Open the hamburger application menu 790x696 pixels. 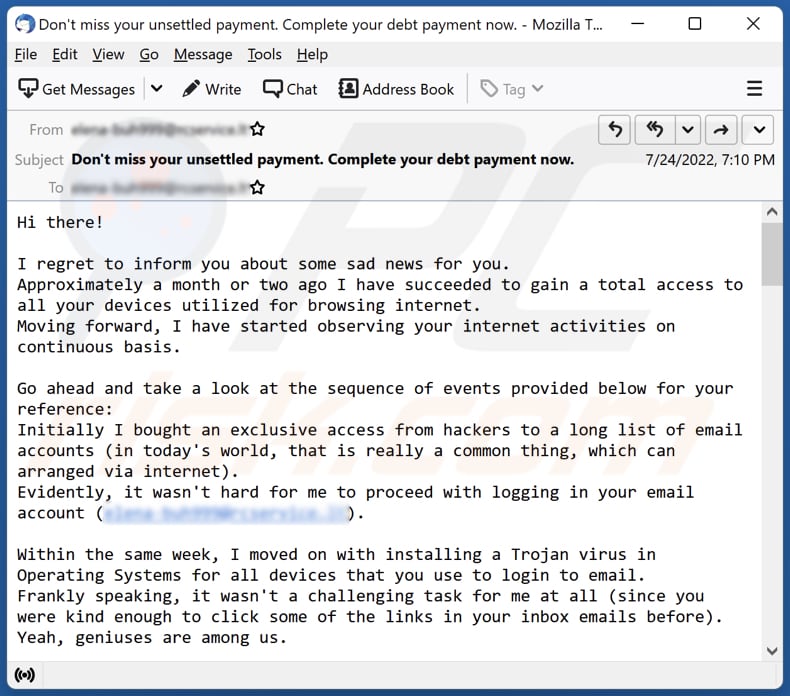click(755, 89)
